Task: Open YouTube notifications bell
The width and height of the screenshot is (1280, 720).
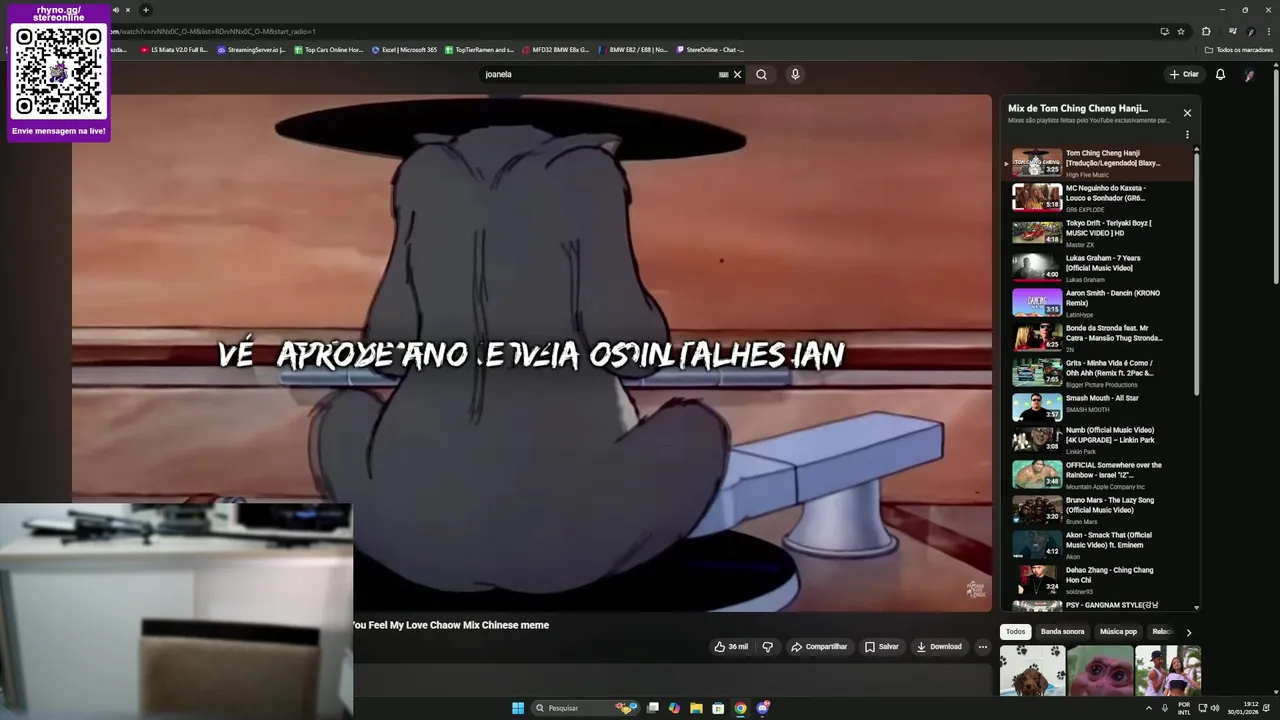Action: [x=1220, y=74]
